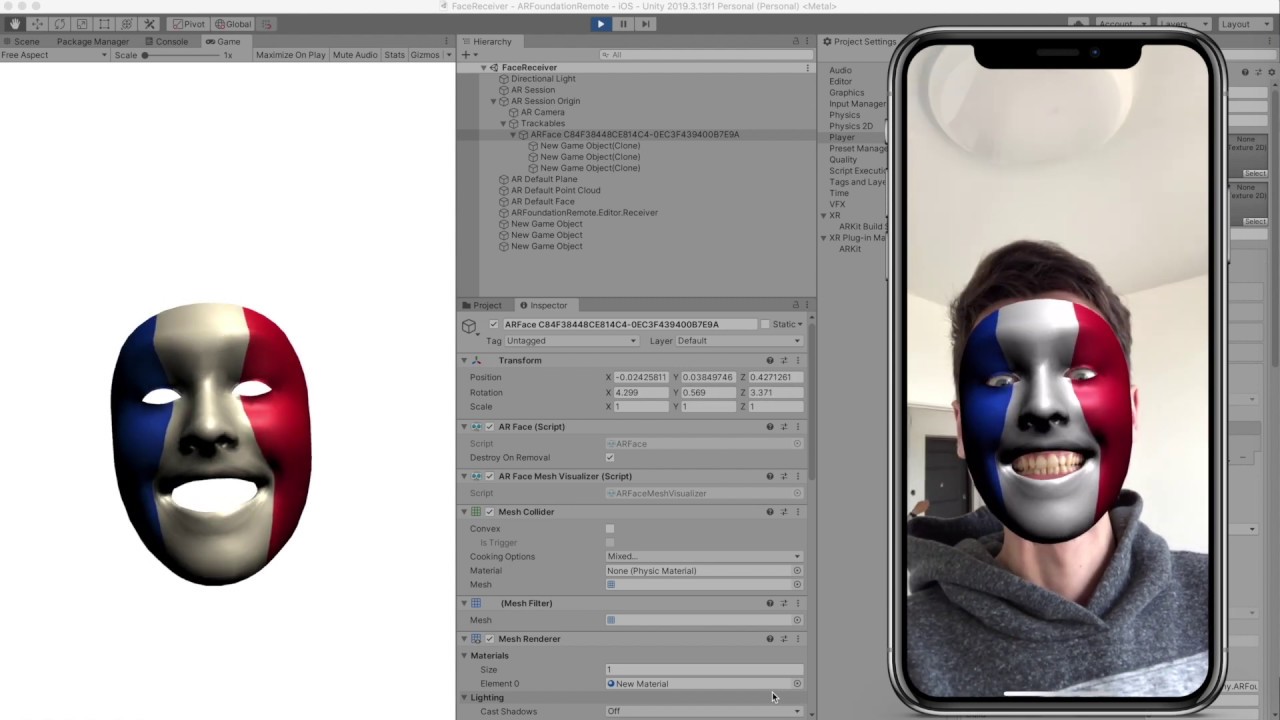Pick Physic Material using object picker
Screen dimensions: 1280x720
pos(797,571)
